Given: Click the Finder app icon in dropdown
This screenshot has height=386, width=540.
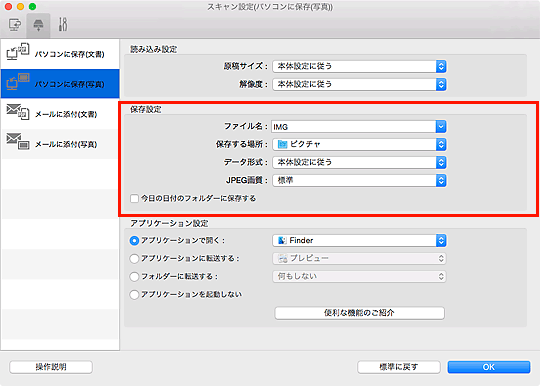Looking at the screenshot, I should (x=282, y=240).
